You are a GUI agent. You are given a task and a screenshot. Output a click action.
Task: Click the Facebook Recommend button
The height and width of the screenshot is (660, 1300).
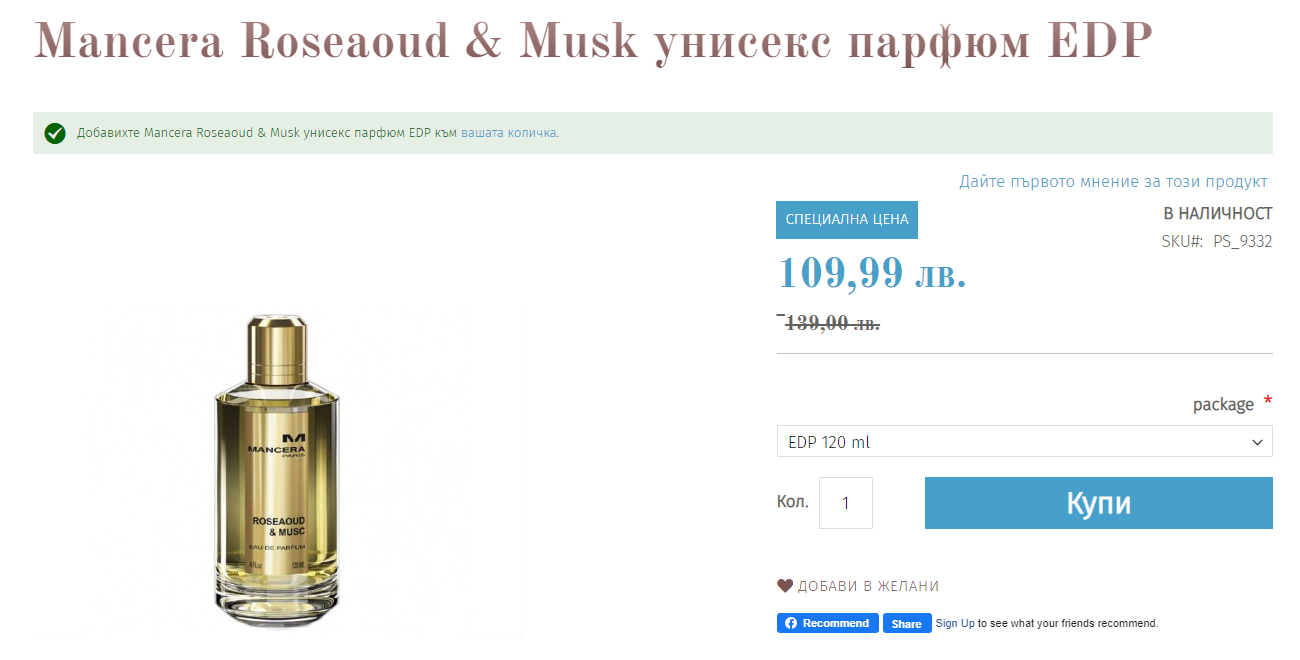click(828, 623)
